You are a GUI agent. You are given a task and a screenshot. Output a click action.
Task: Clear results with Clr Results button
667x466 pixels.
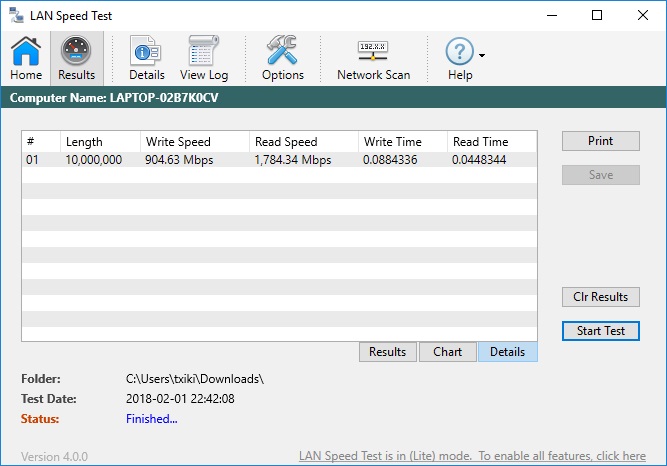click(x=600, y=297)
